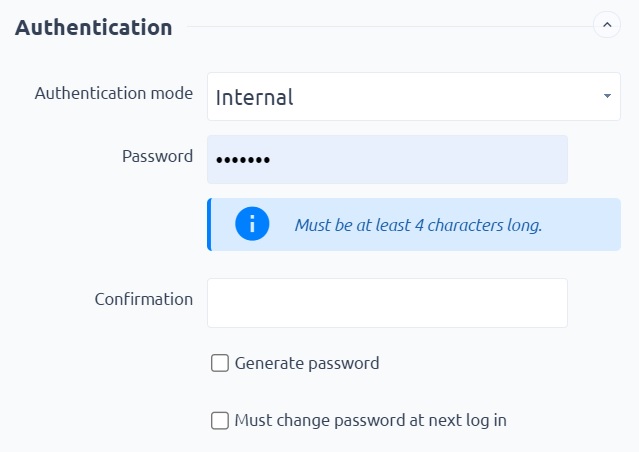Focus the empty Confirmation field
This screenshot has width=639, height=452.
(x=387, y=303)
